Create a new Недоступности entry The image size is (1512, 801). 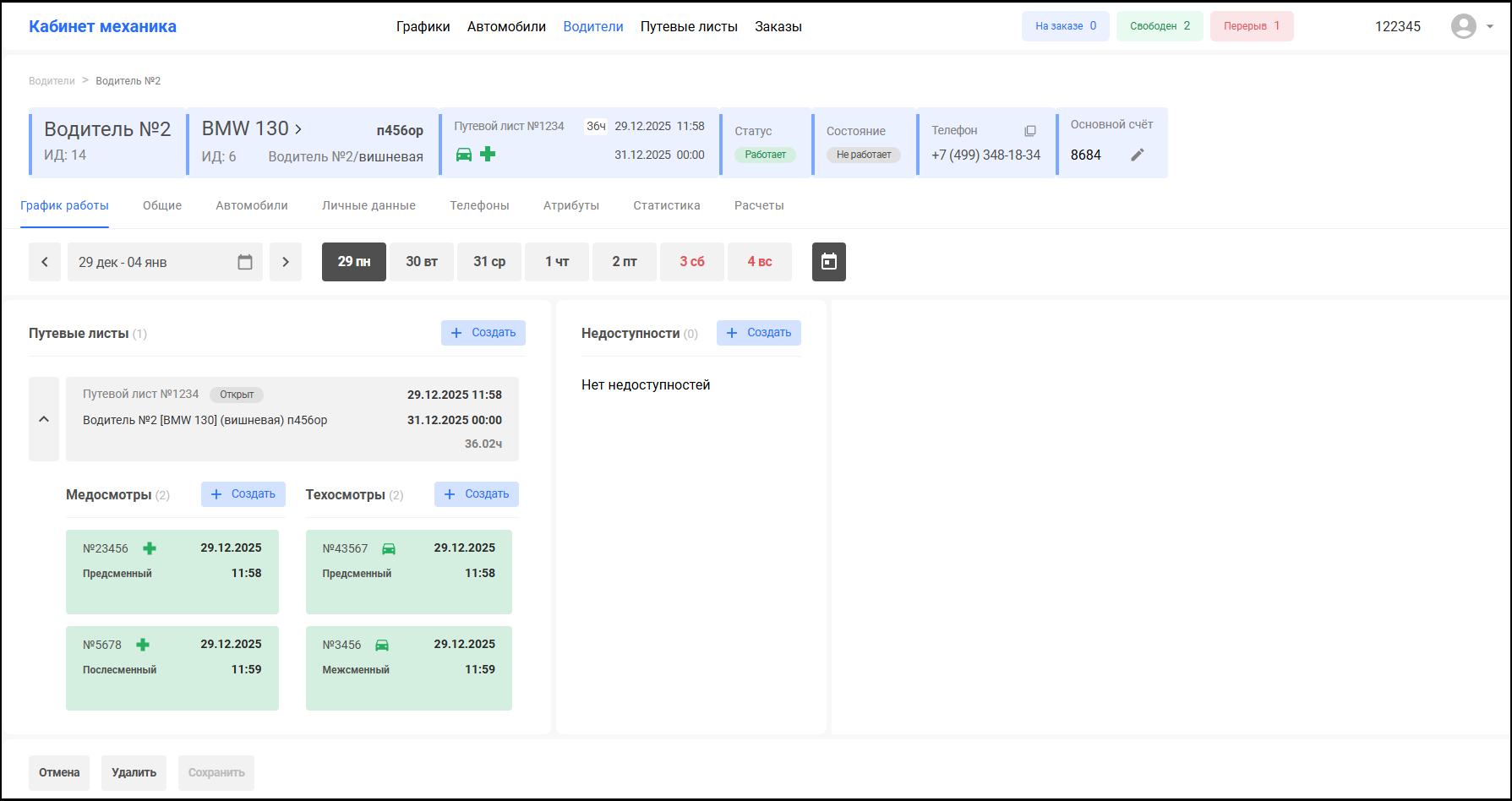pyautogui.click(x=758, y=333)
